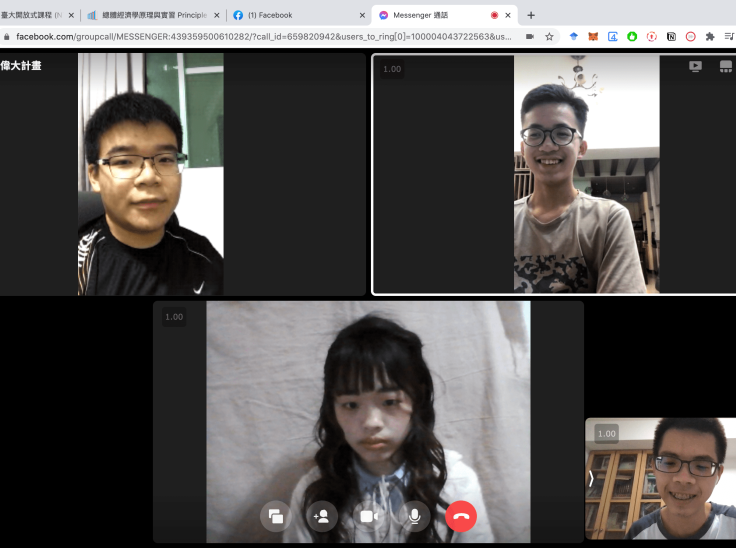Bookmark this page with the star icon

549,37
